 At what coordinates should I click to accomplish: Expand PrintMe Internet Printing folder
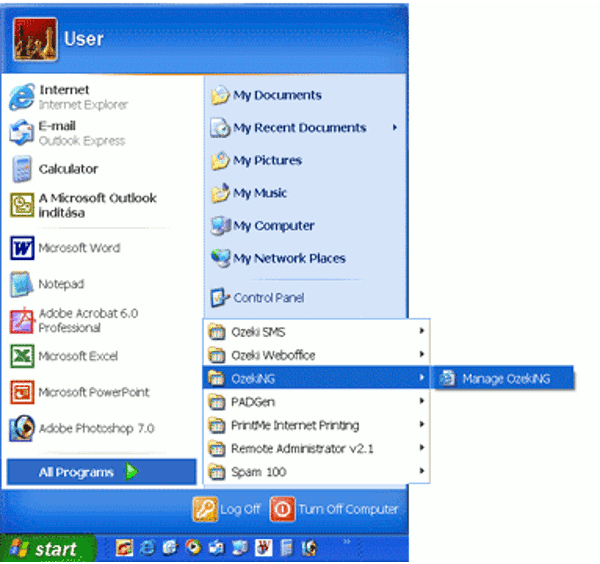(316, 425)
